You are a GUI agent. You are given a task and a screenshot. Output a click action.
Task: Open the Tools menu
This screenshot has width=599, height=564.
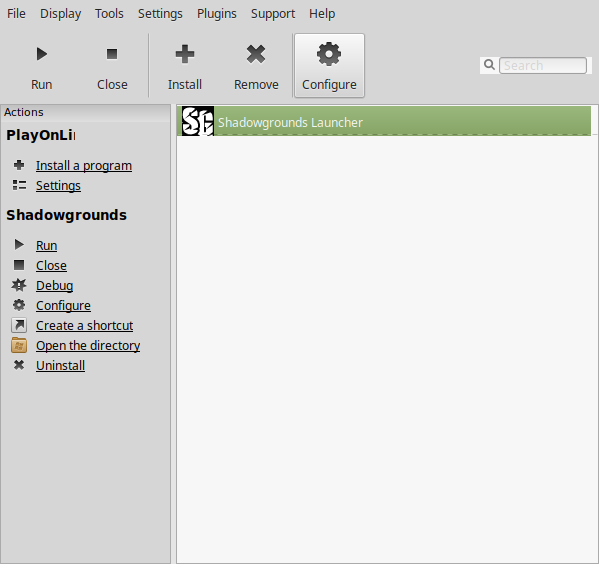[x=109, y=14]
